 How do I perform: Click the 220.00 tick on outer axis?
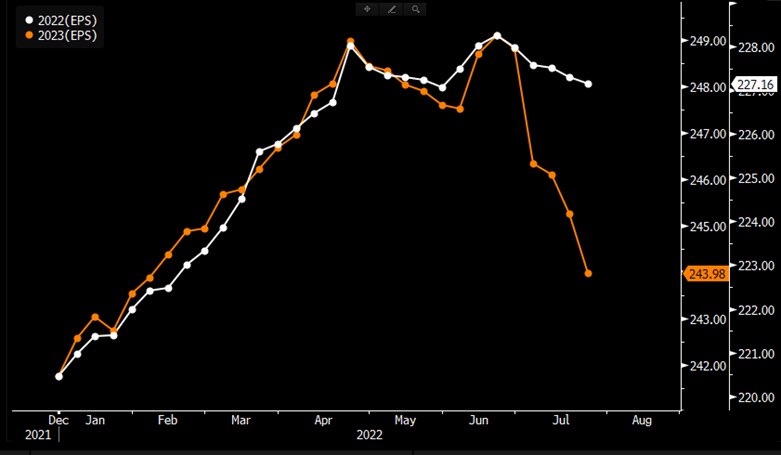(x=754, y=398)
